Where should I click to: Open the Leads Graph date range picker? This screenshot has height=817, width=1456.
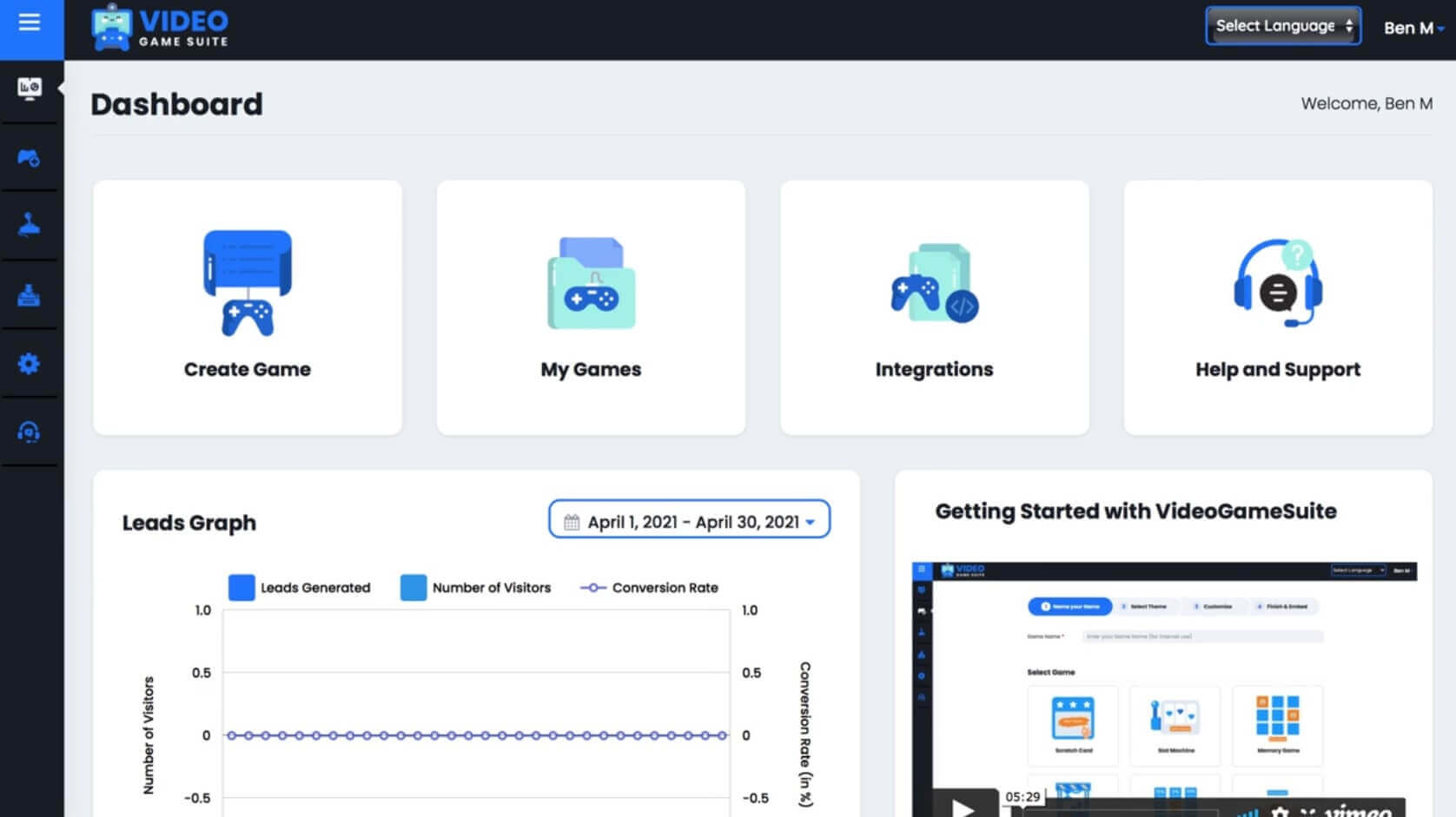point(690,521)
